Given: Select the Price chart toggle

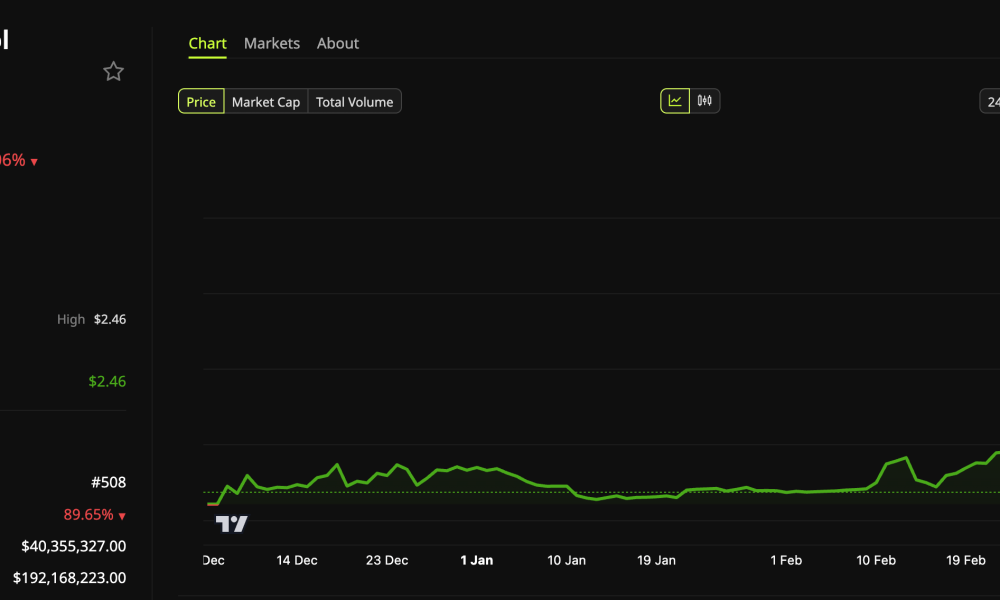Looking at the screenshot, I should 201,102.
